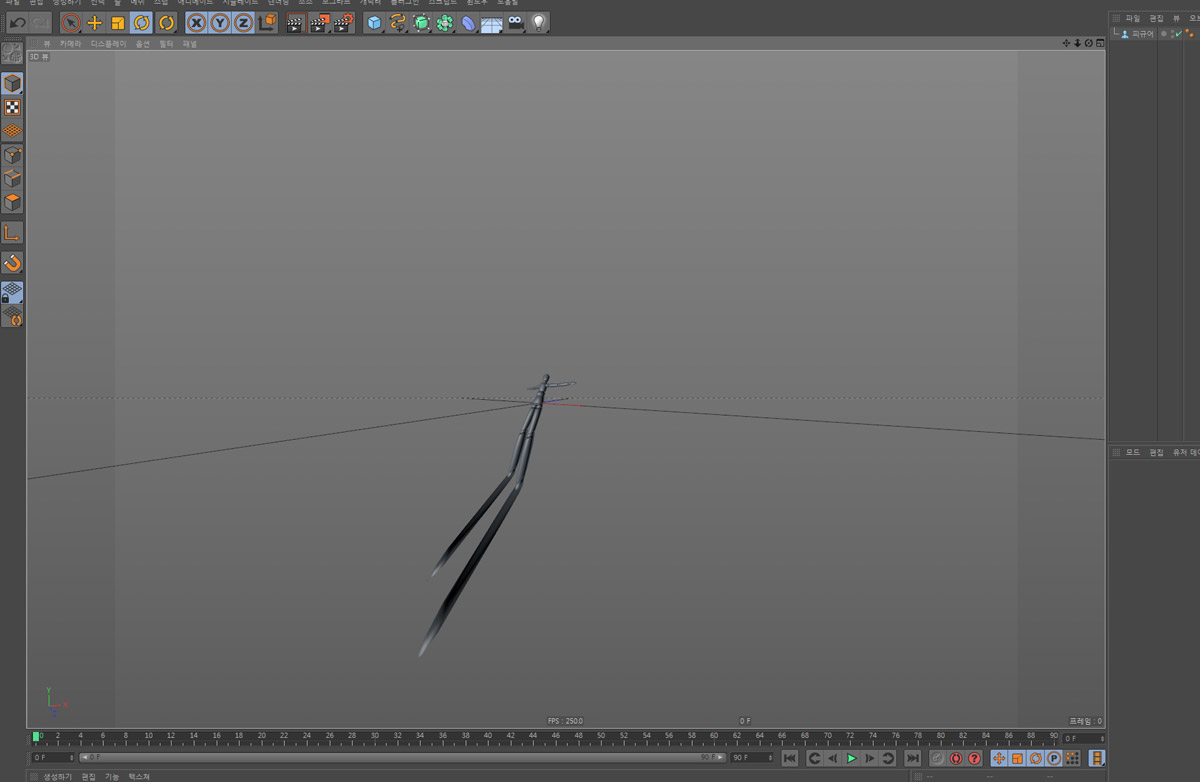Open the spline pen tools palette

[398, 22]
